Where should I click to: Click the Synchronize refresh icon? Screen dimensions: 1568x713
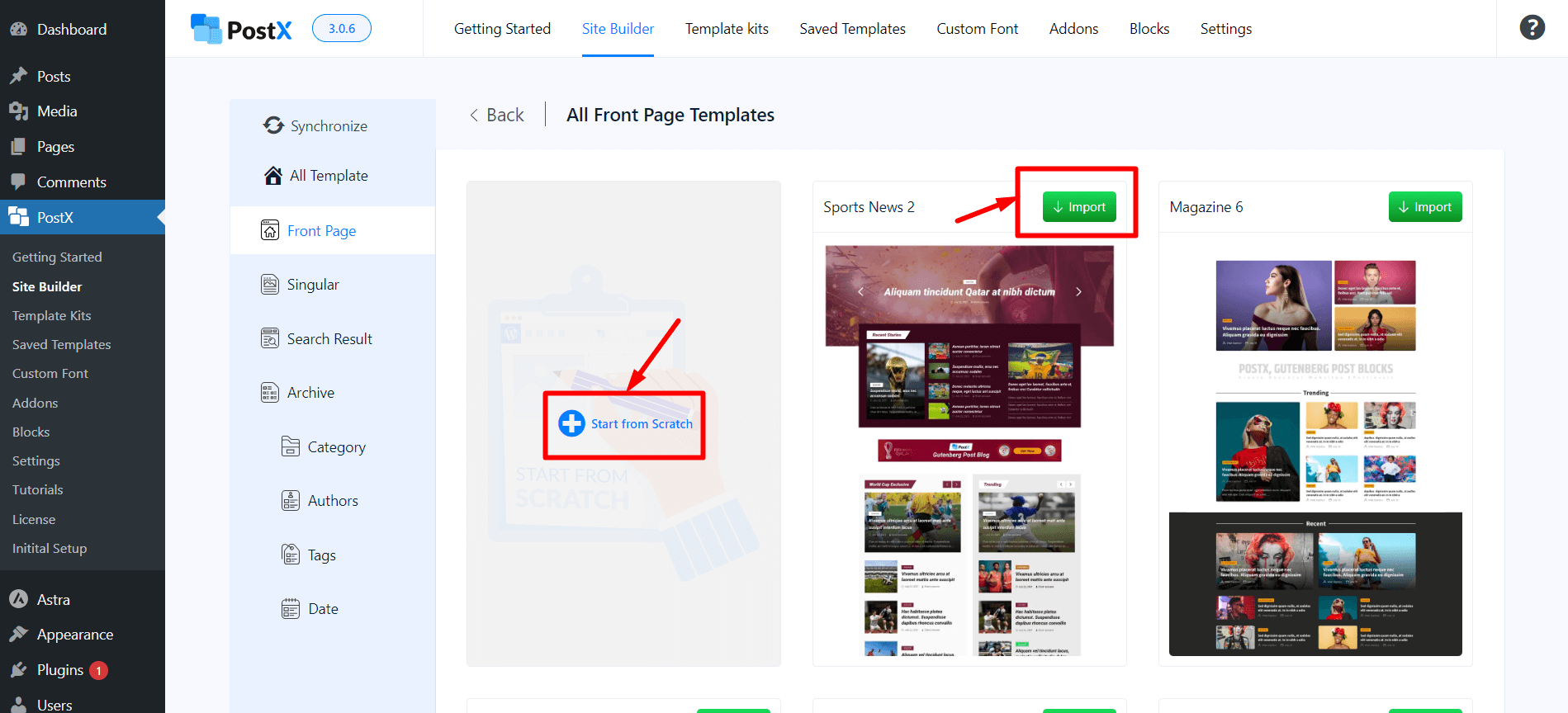click(x=273, y=125)
